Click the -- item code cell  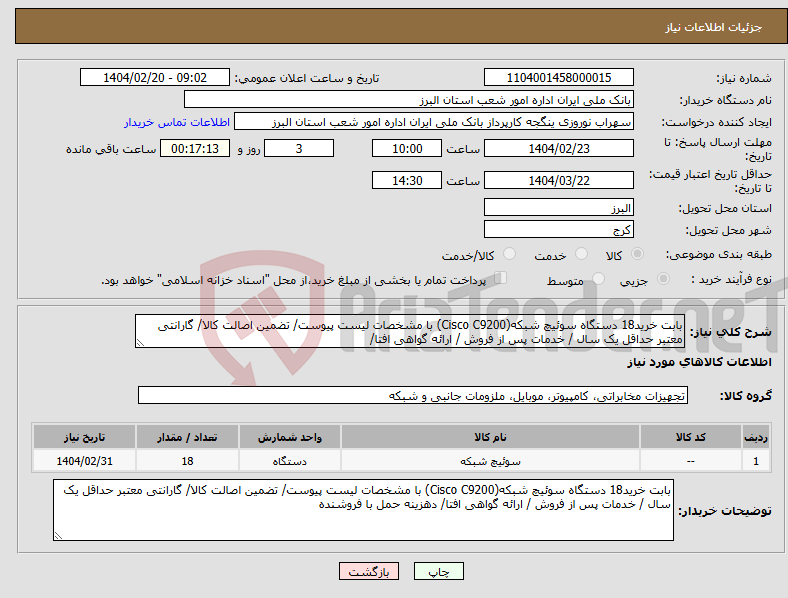click(691, 461)
